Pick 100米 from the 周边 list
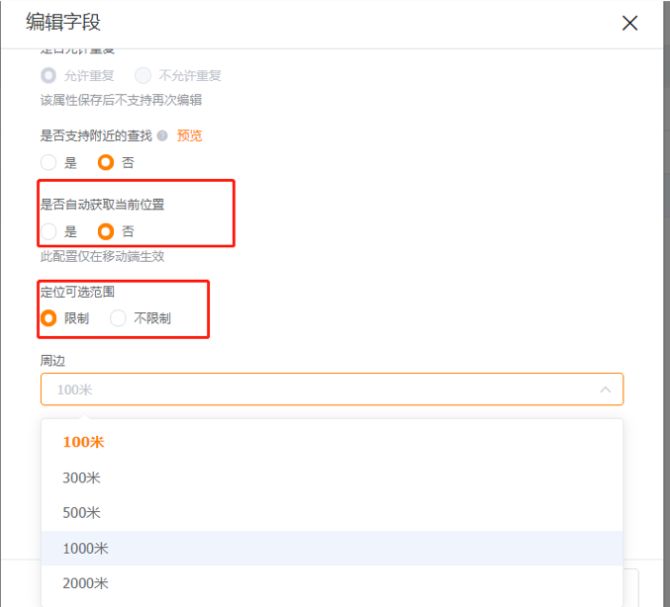This screenshot has height=607, width=670. [x=83, y=442]
